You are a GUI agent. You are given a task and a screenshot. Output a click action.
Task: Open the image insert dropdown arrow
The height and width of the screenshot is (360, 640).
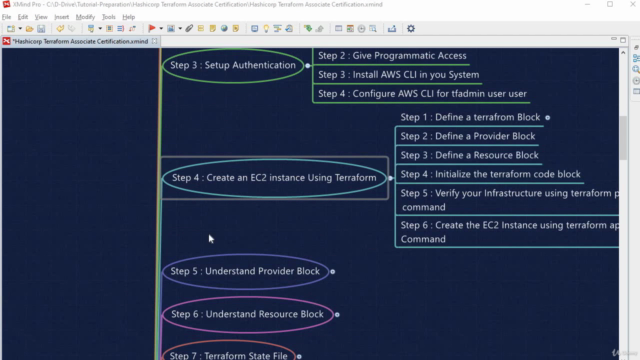pyautogui.click(x=180, y=29)
